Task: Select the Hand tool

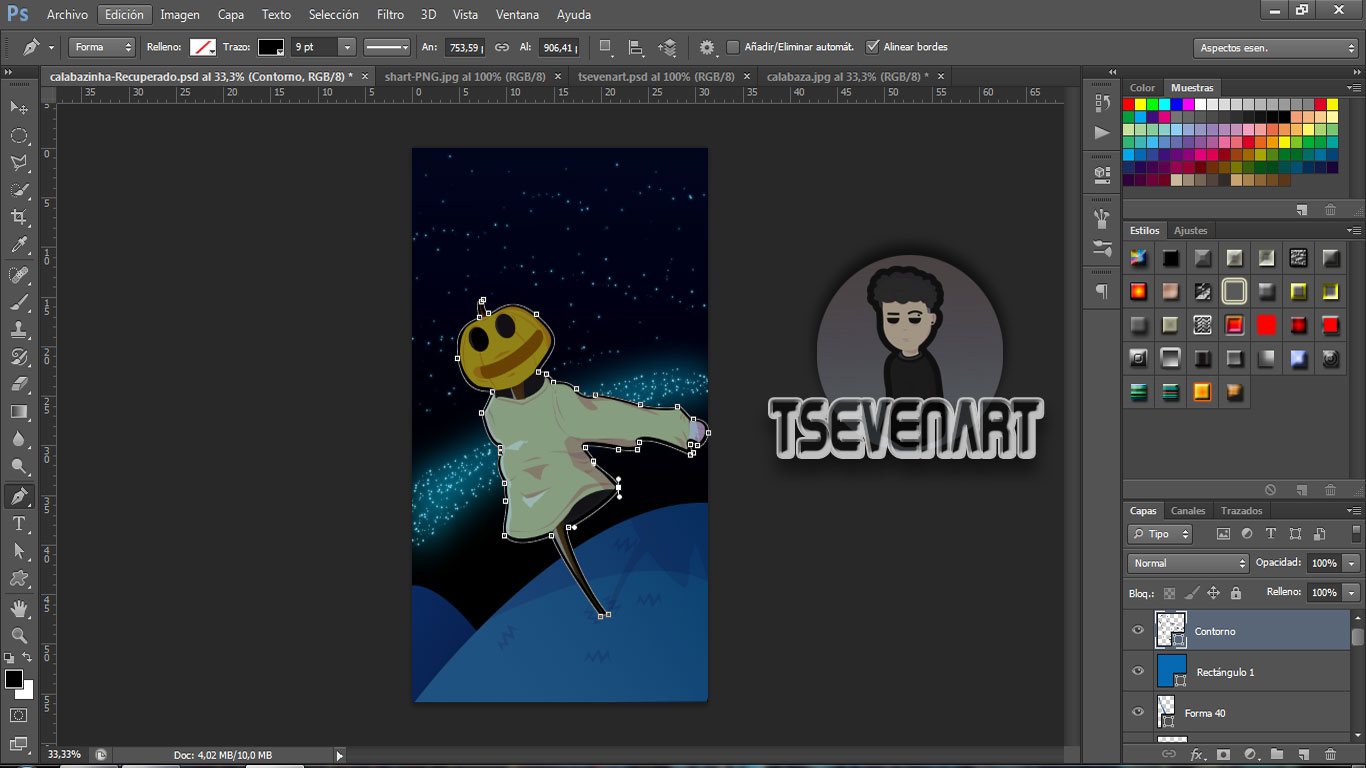Action: pyautogui.click(x=19, y=608)
